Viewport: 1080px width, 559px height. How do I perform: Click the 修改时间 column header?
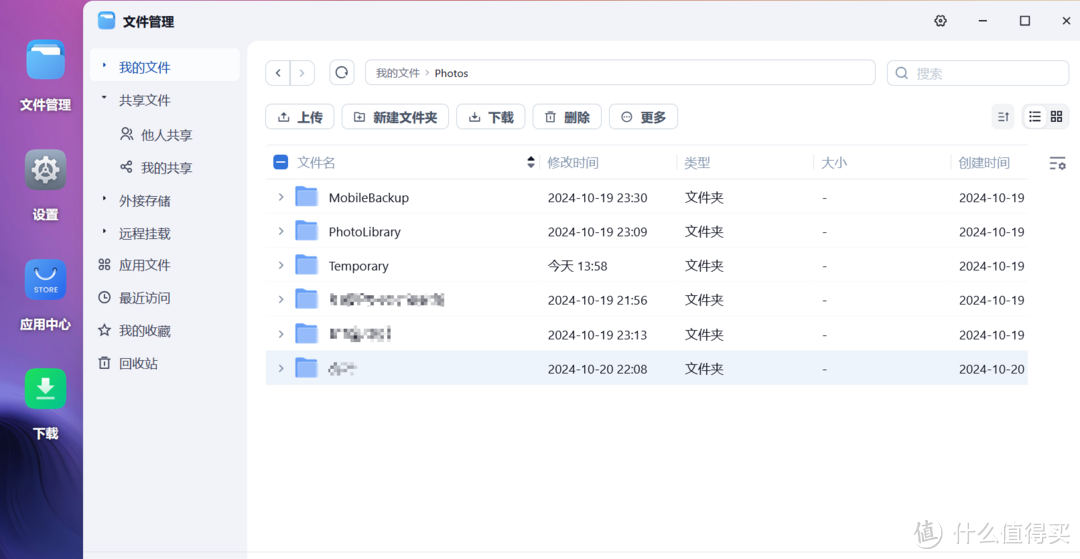coord(573,163)
